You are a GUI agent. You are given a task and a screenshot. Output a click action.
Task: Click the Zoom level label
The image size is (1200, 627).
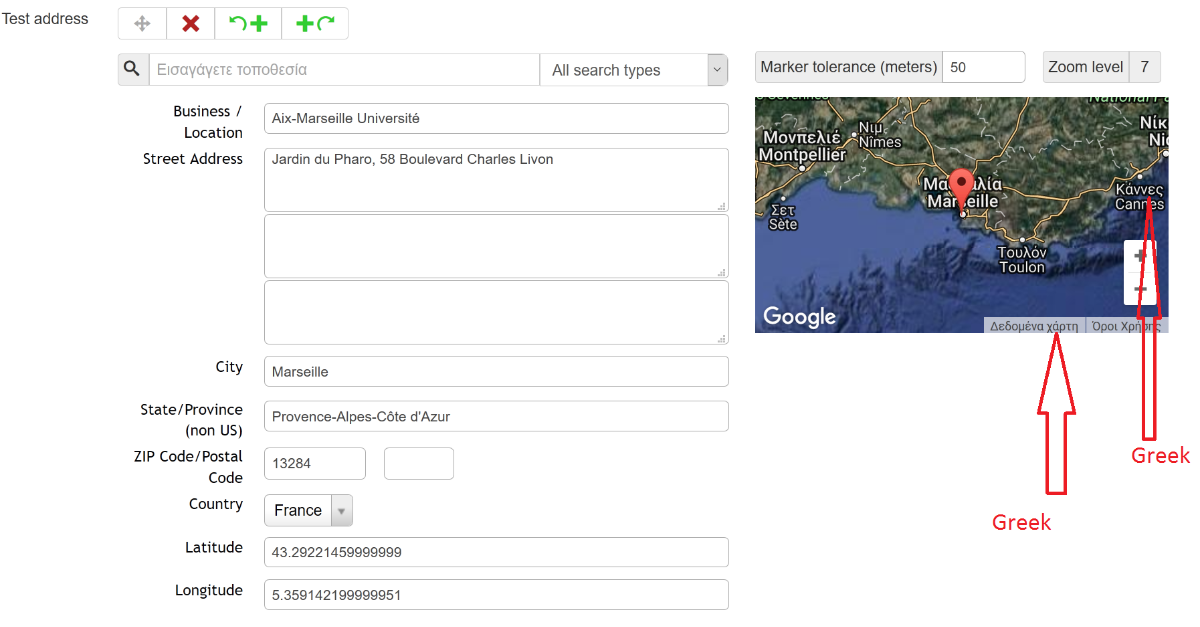1086,67
